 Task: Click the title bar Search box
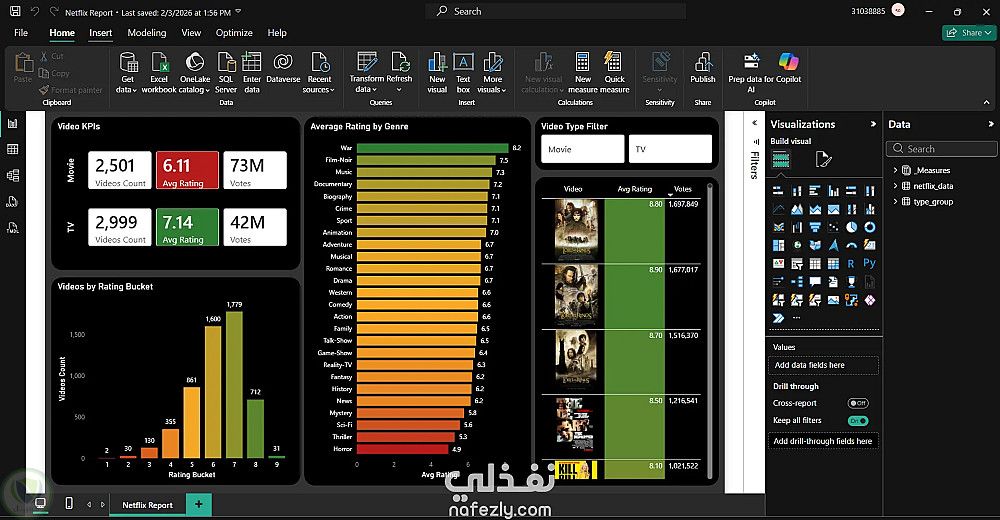(555, 11)
